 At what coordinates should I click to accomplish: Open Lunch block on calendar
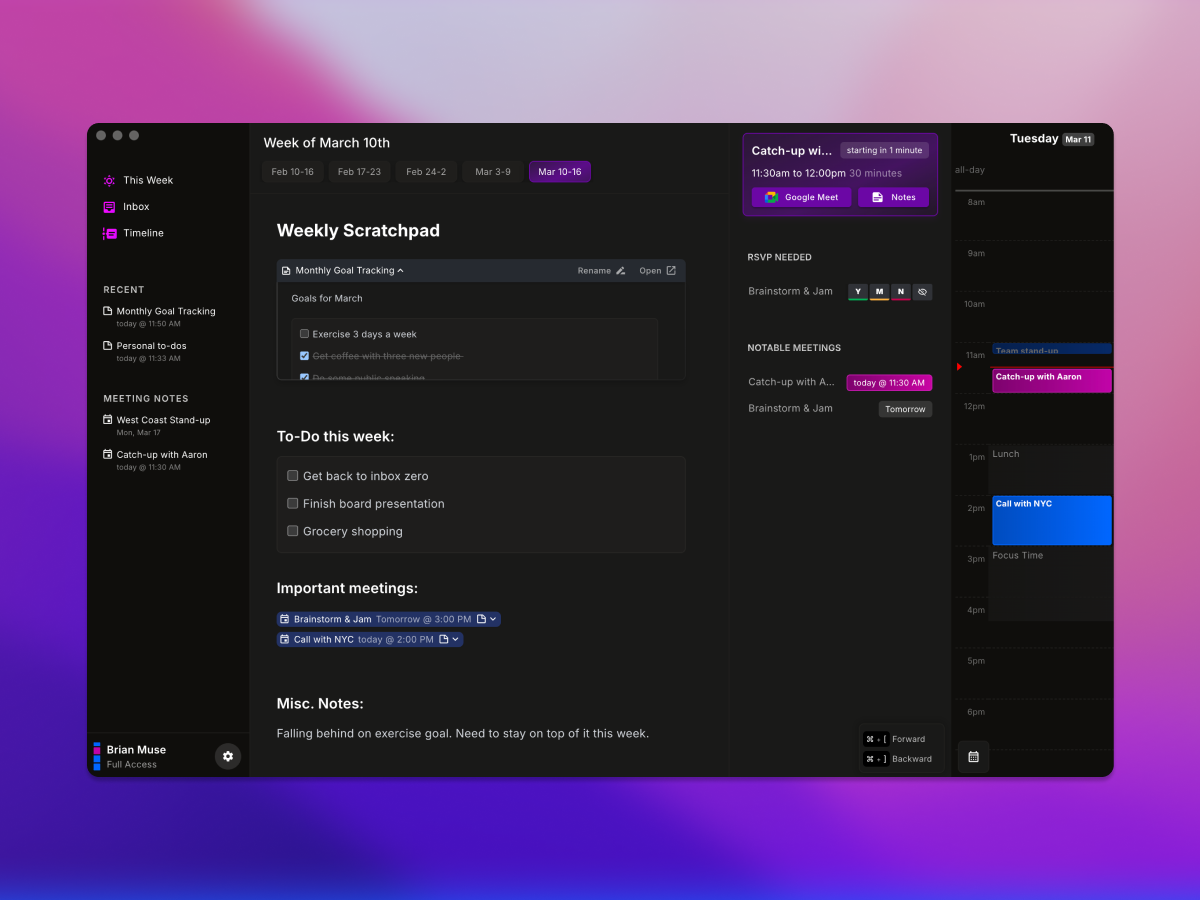tap(1050, 470)
